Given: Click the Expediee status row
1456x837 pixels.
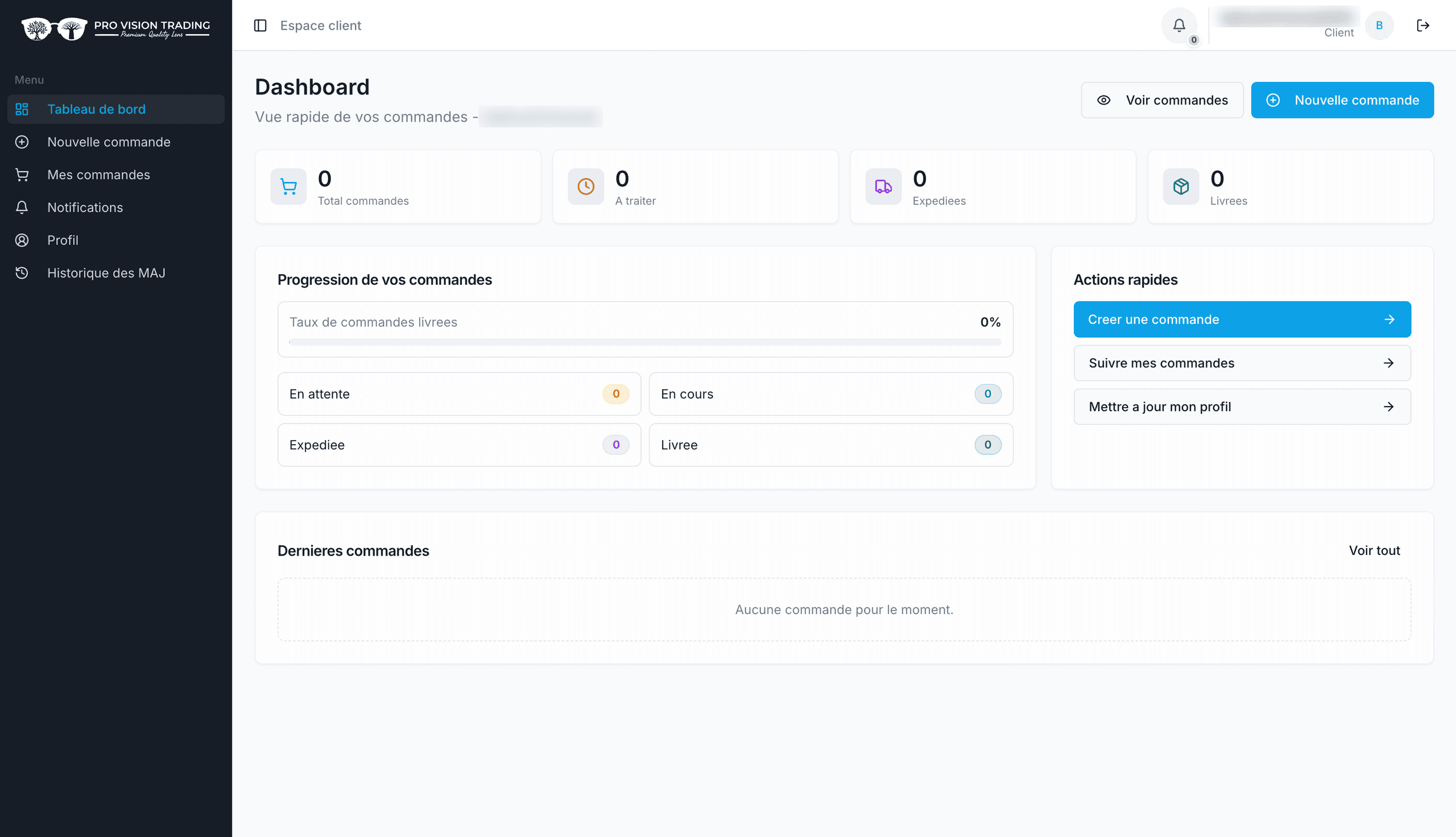Looking at the screenshot, I should [460, 445].
